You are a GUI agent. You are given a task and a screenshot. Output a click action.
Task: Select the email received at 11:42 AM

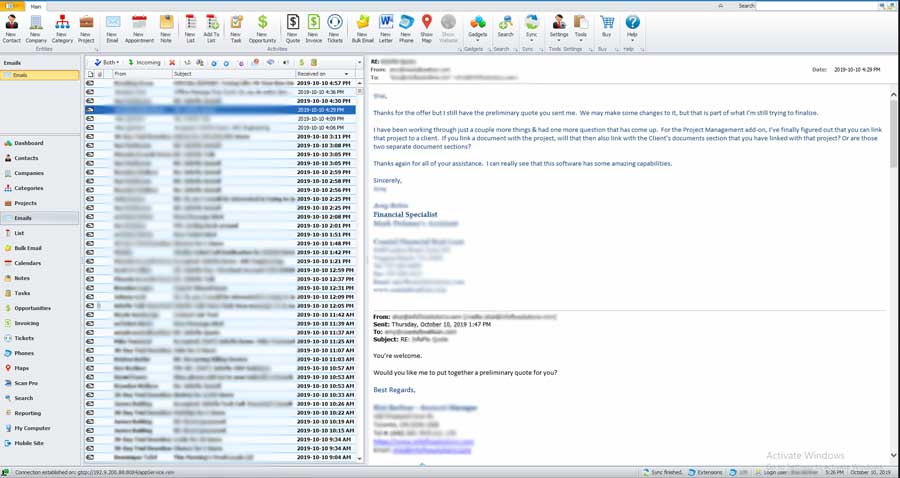[220, 314]
